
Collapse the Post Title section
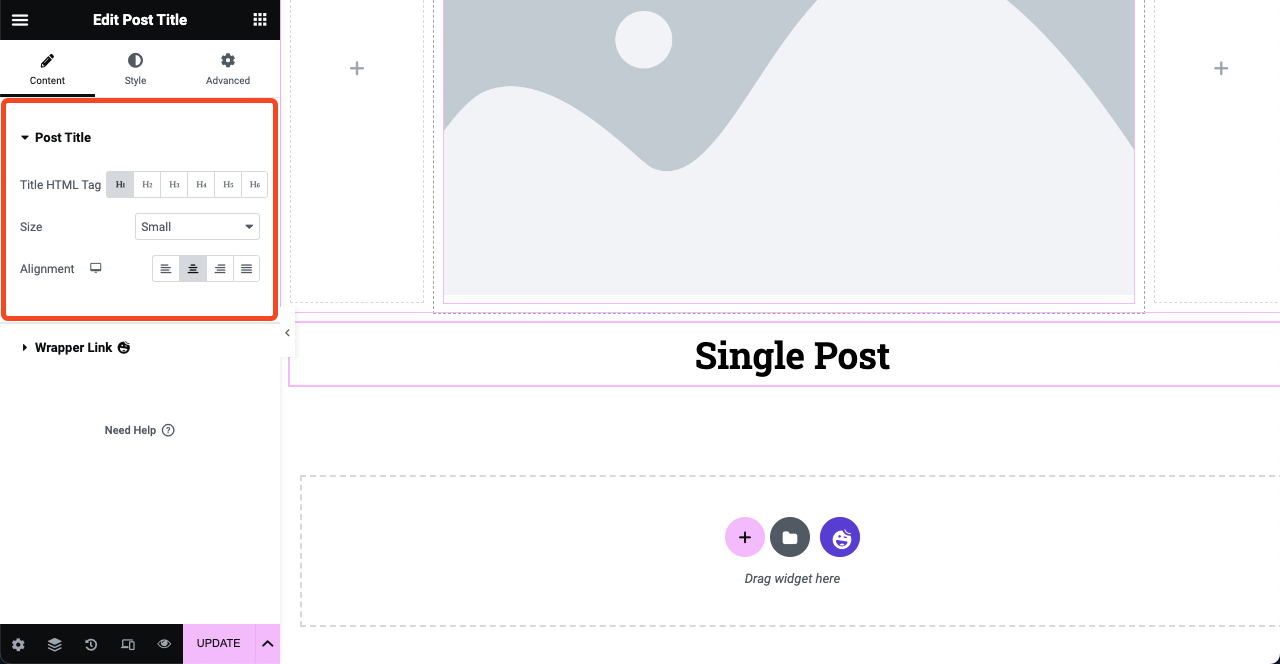click(x=62, y=138)
